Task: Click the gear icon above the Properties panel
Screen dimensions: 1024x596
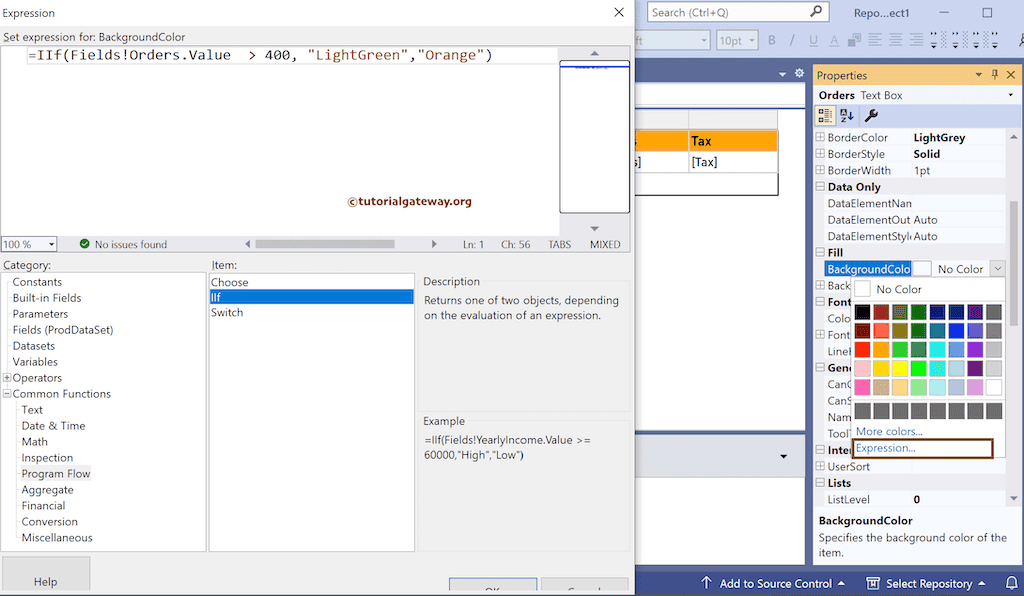Action: click(x=798, y=74)
